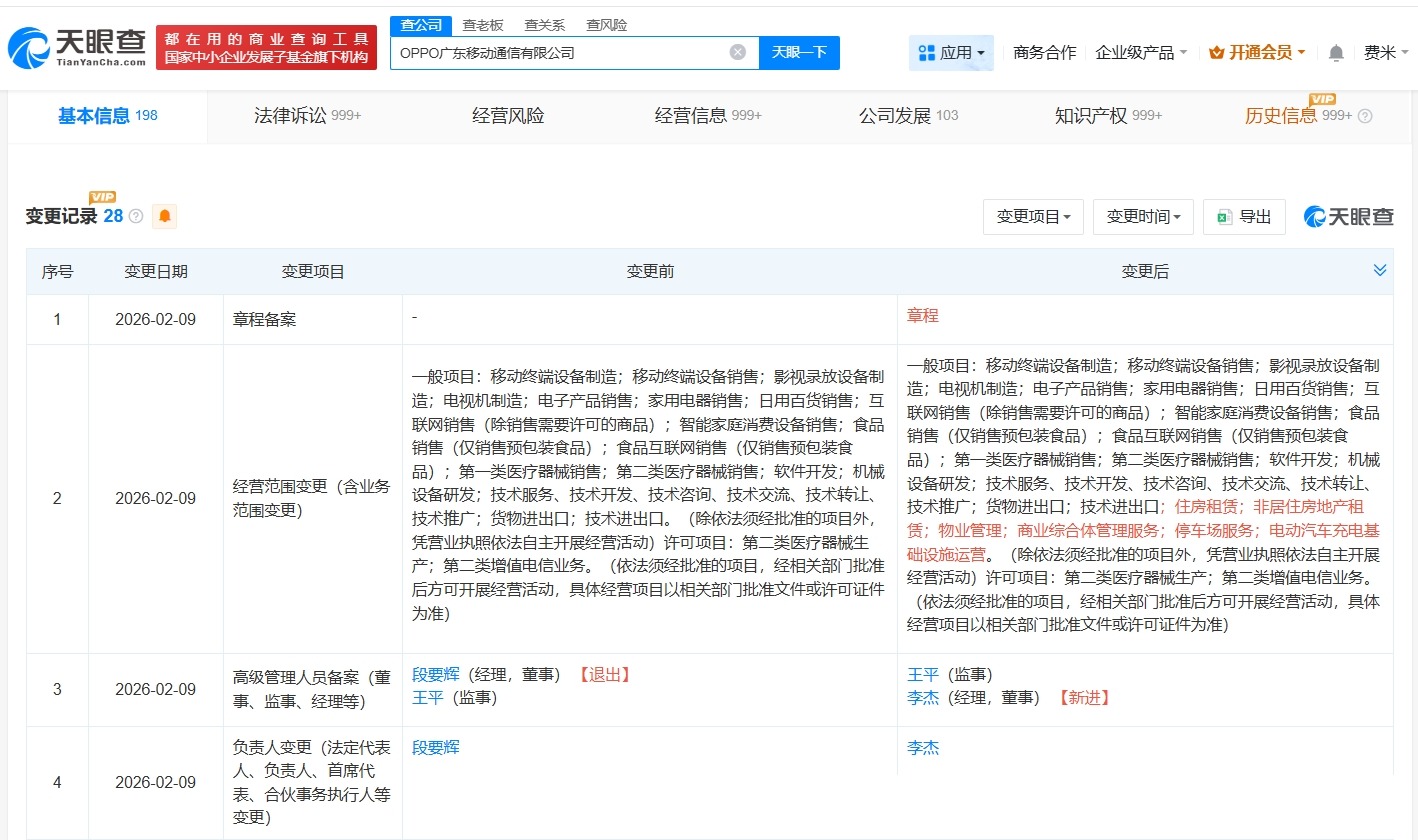Open the 章程 link in row 1
Screen dimensions: 1418x840
pyautogui.click(x=923, y=316)
